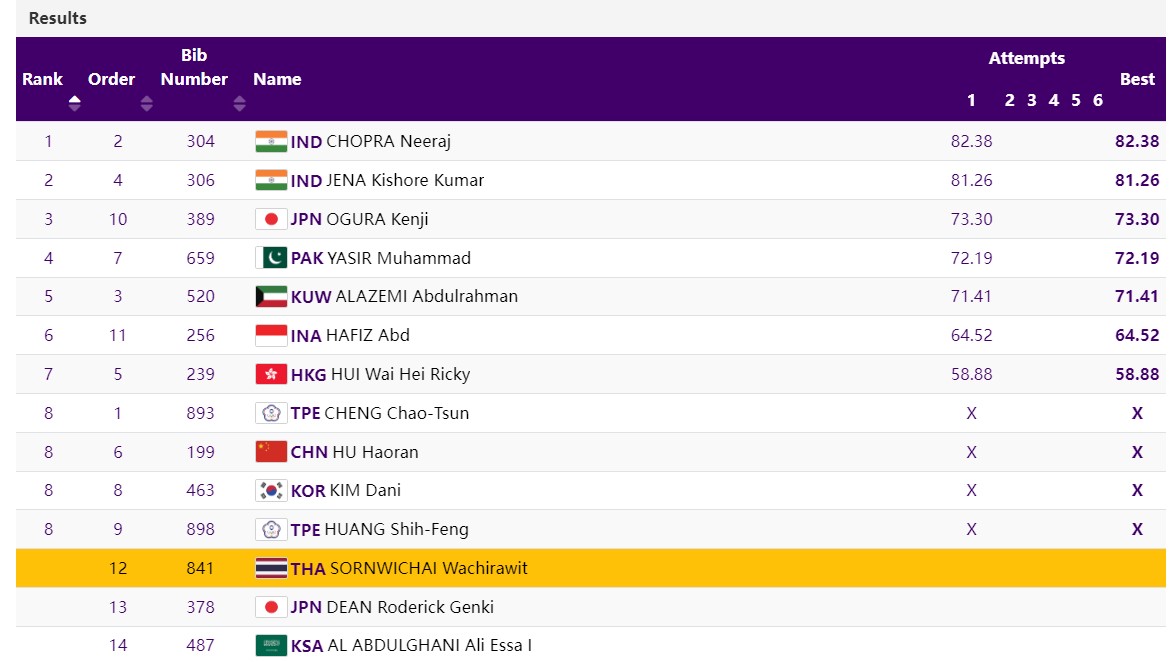Click CHENG Chao-Tsun's Chinese Taipei flag
This screenshot has width=1173, height=662.
coord(270,413)
